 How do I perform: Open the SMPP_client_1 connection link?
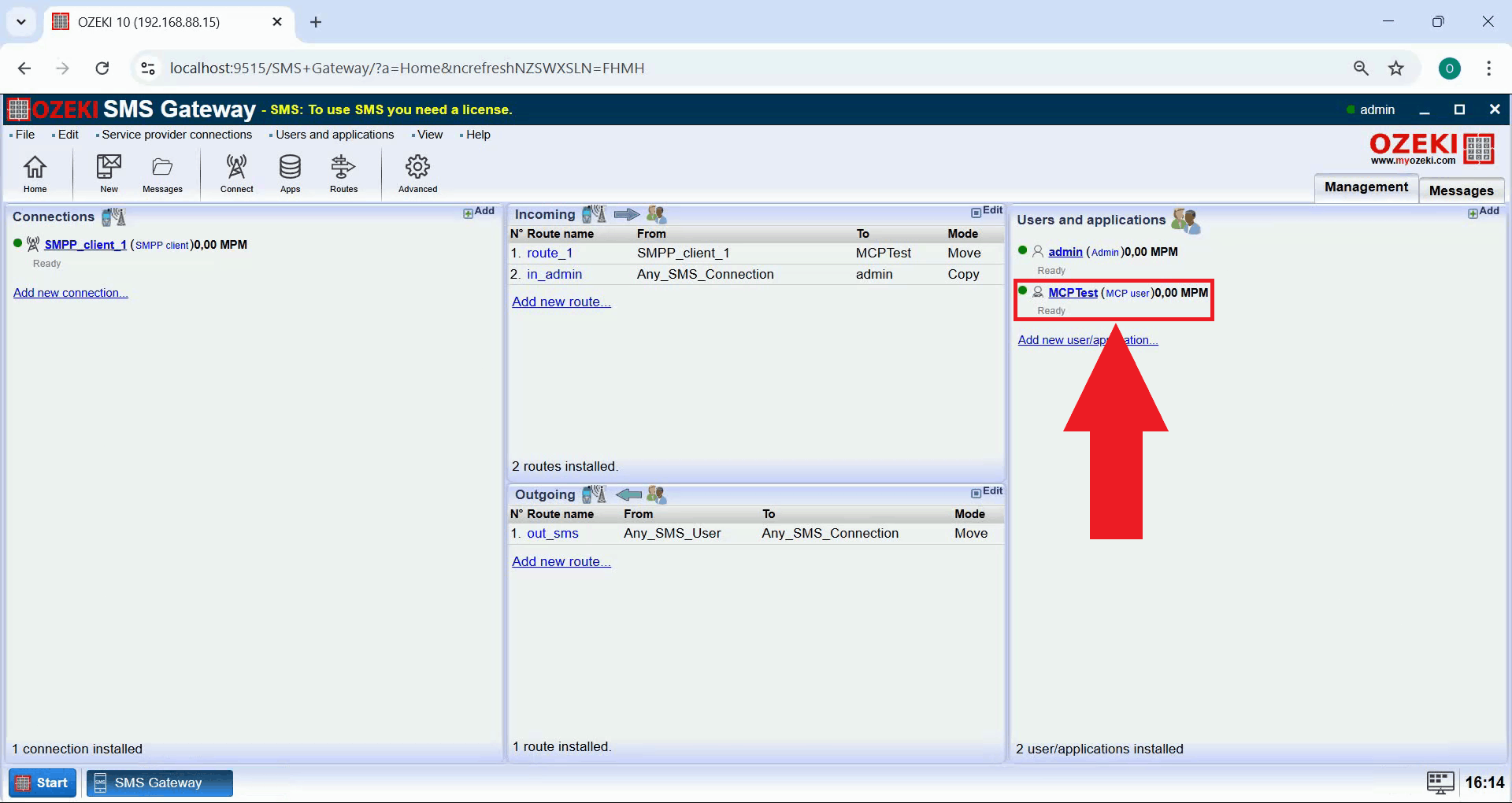85,245
